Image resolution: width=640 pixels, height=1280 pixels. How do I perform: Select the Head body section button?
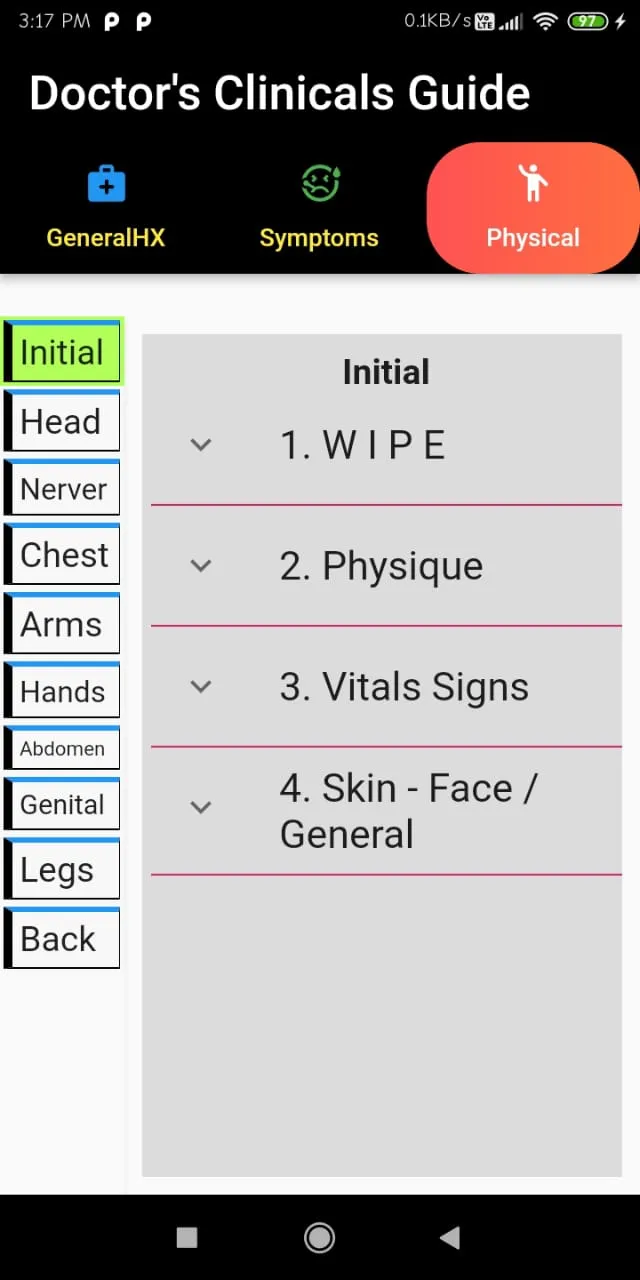tap(62, 421)
